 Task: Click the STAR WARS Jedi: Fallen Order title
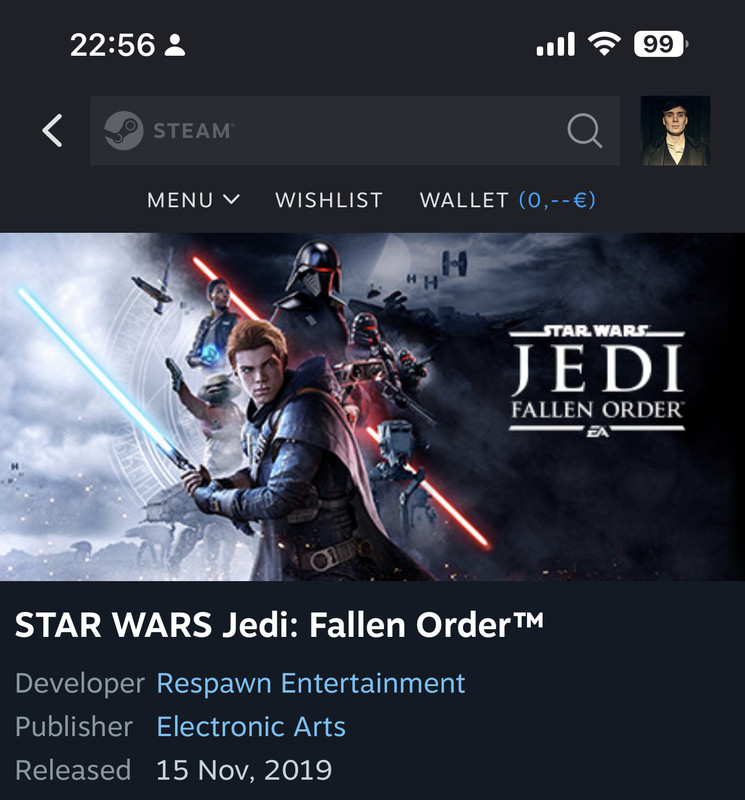[x=279, y=625]
